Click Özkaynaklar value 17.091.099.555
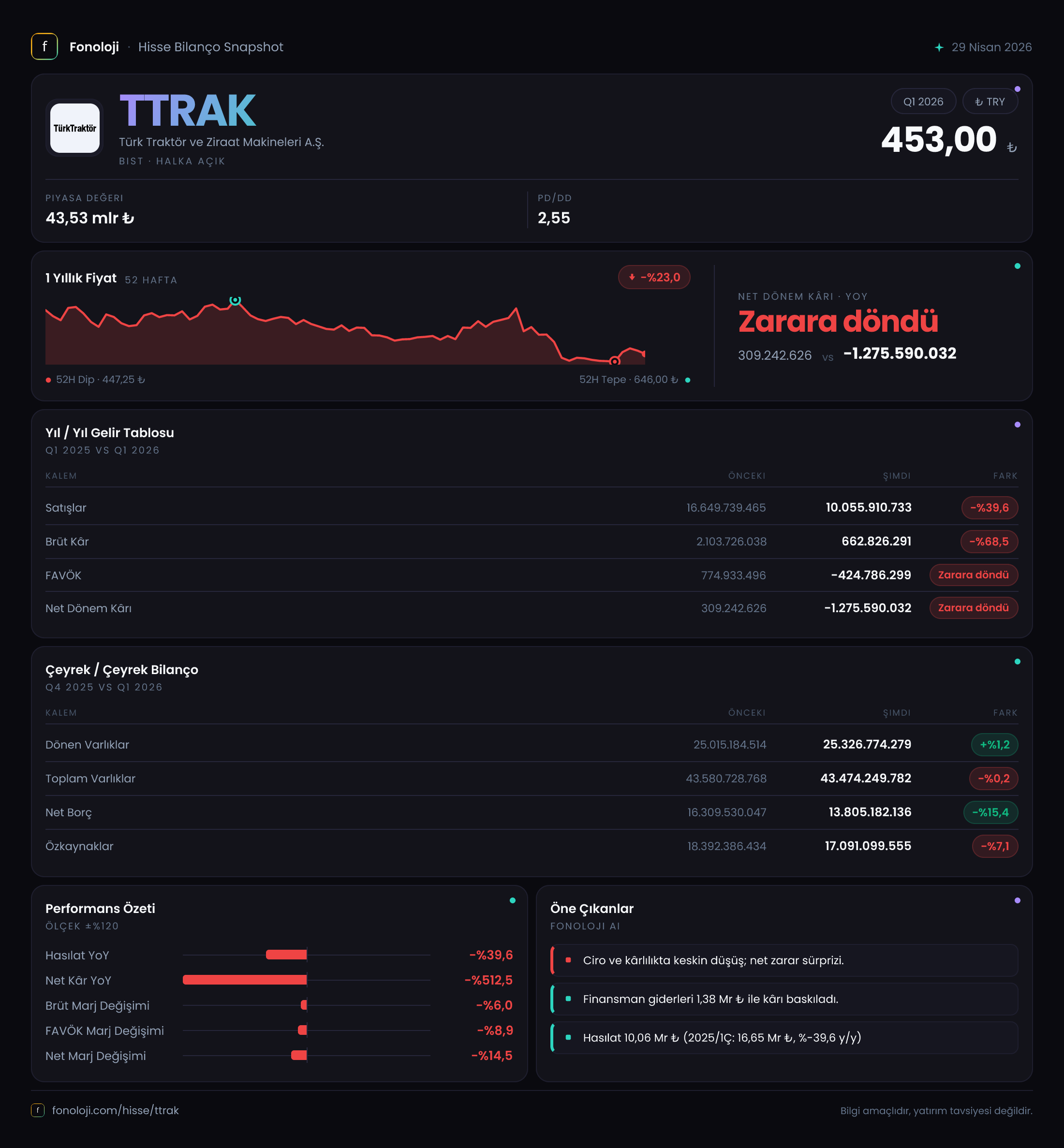The height and width of the screenshot is (1148, 1064). [868, 846]
